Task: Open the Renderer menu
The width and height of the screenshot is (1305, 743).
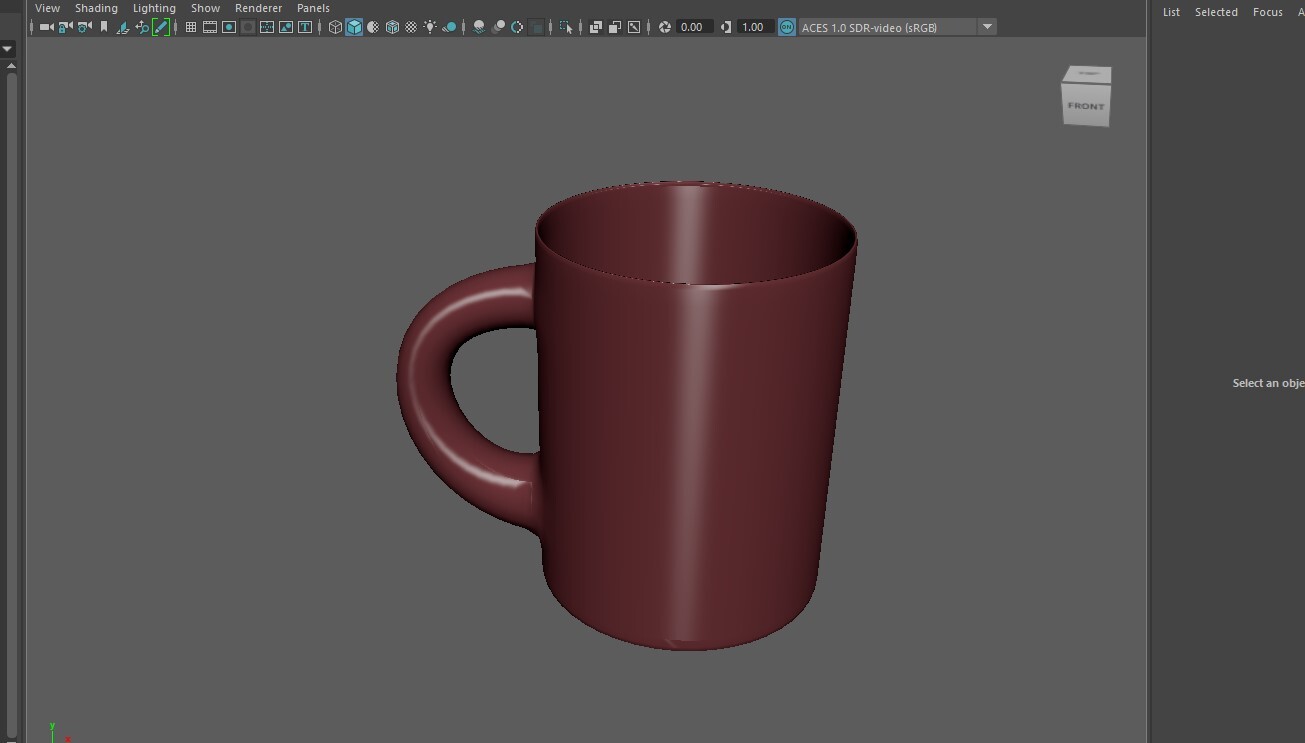Action: pyautogui.click(x=258, y=8)
